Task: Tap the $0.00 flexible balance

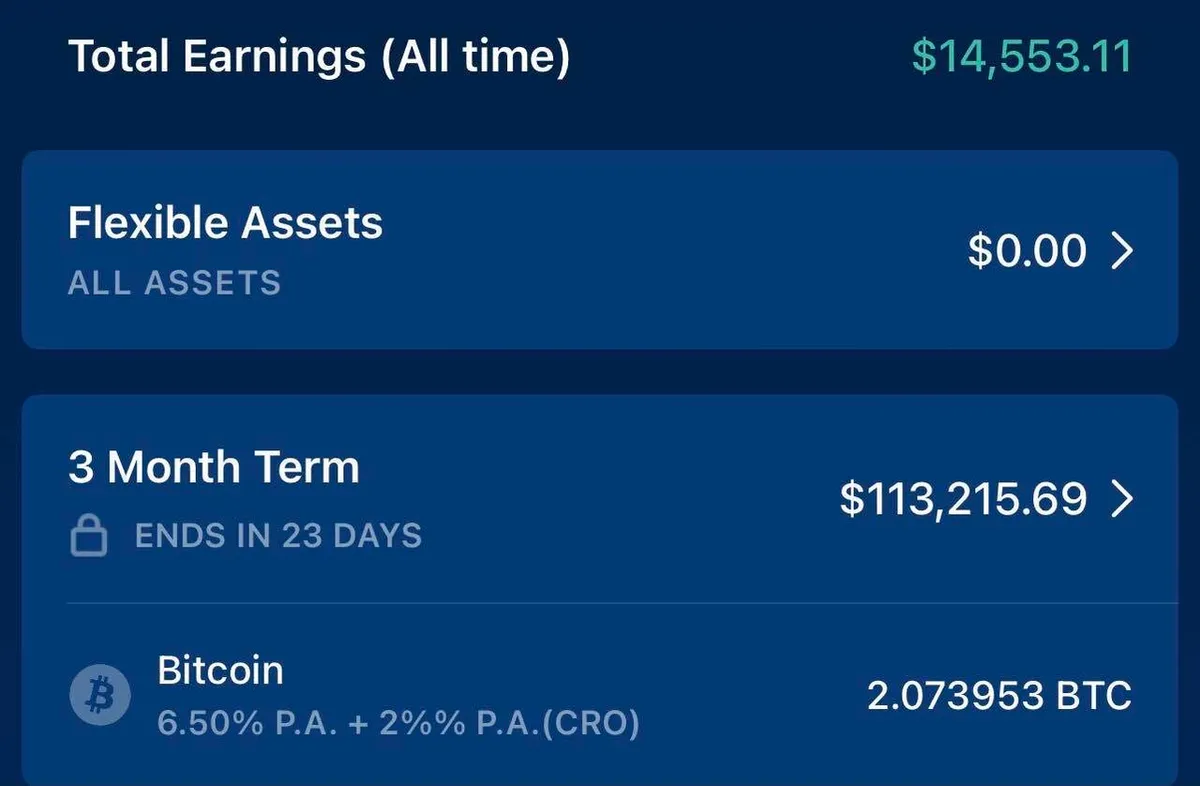Action: (x=1026, y=250)
